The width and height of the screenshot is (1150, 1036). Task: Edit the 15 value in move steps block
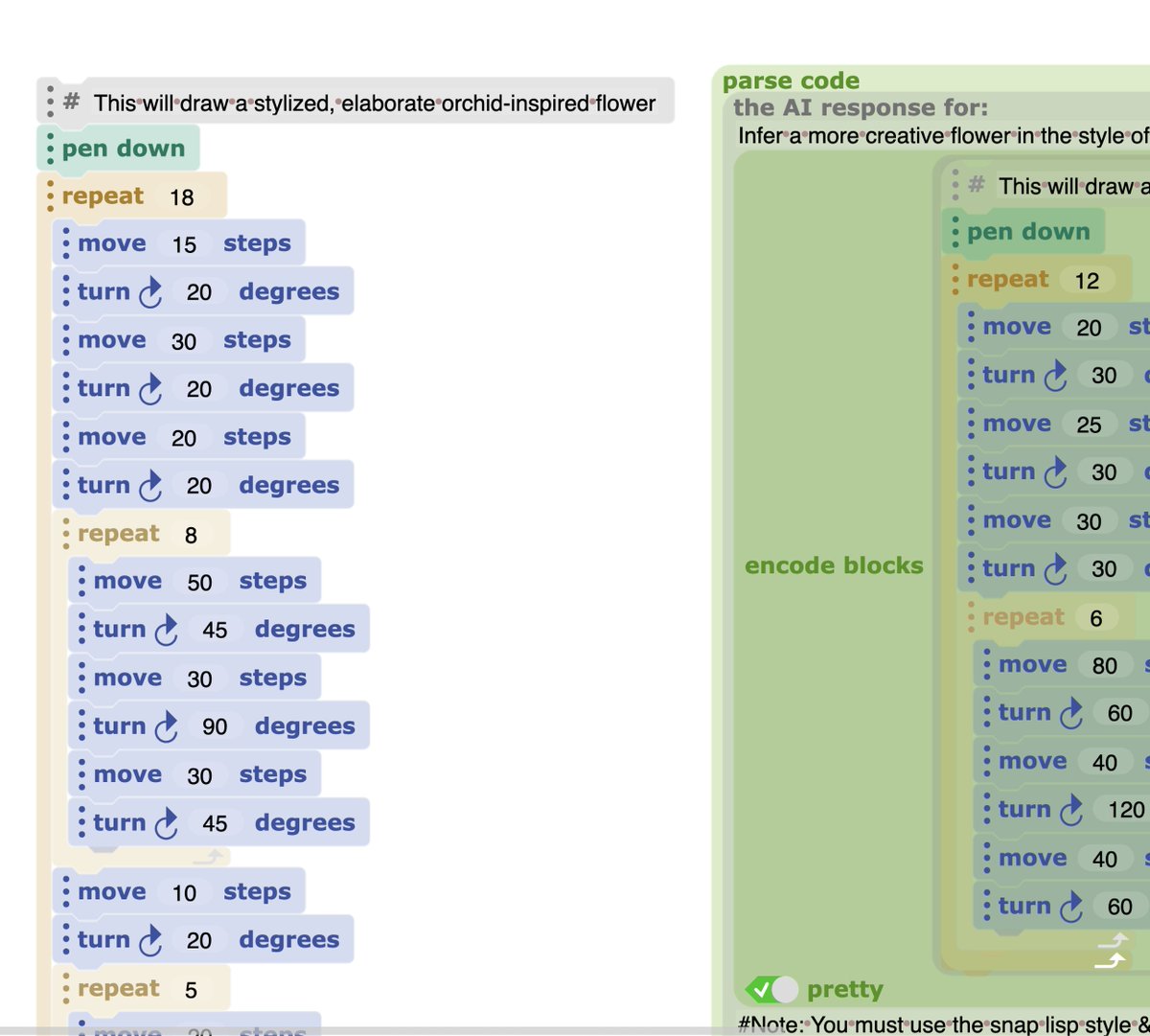(x=184, y=244)
